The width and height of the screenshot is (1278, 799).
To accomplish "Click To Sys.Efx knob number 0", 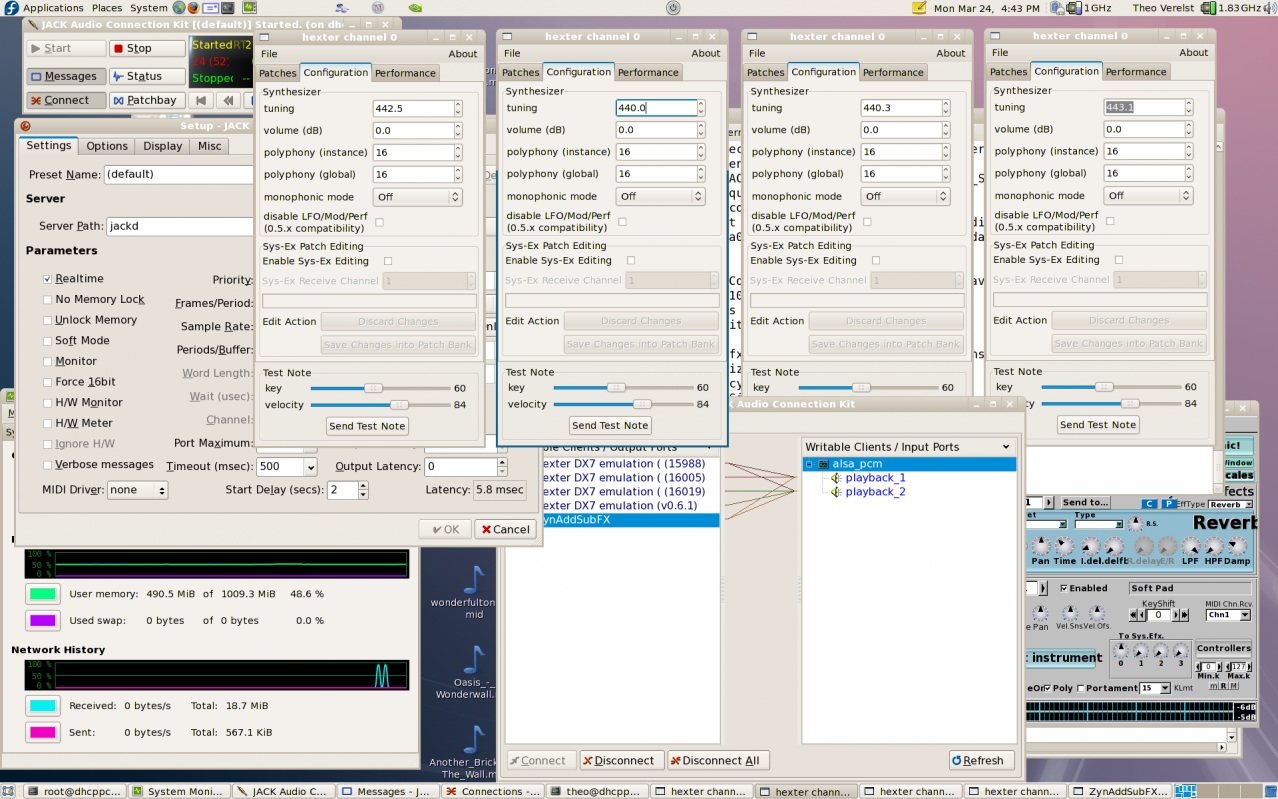I will pos(1119,650).
